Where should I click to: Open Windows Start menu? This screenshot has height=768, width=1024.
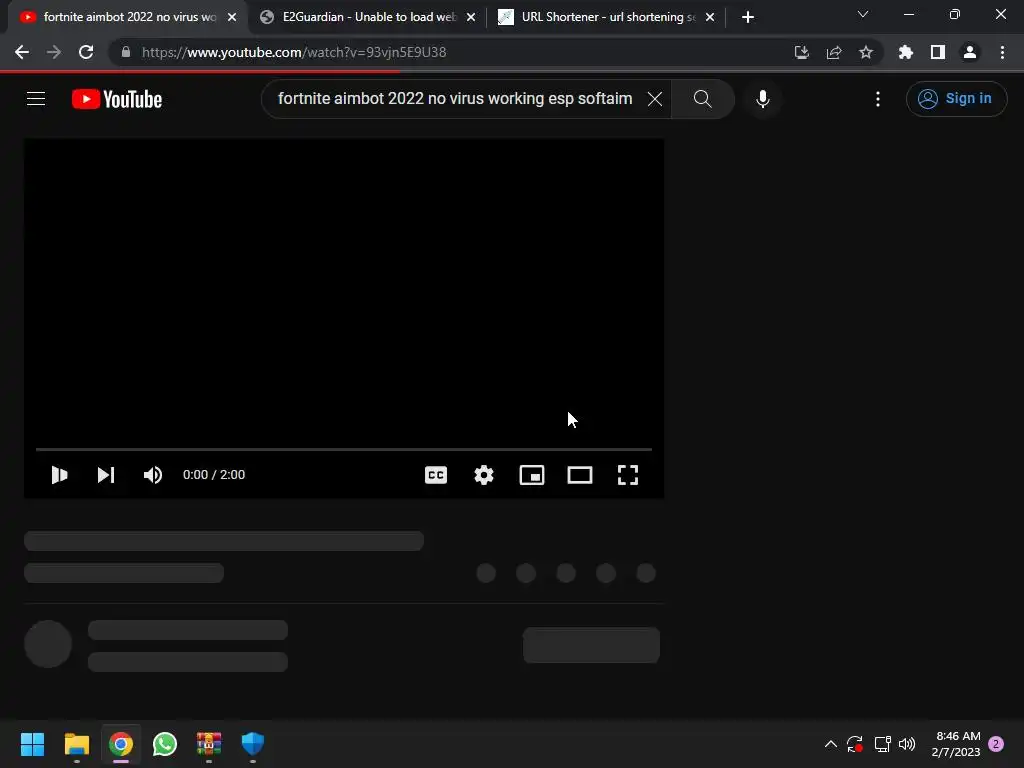click(32, 744)
